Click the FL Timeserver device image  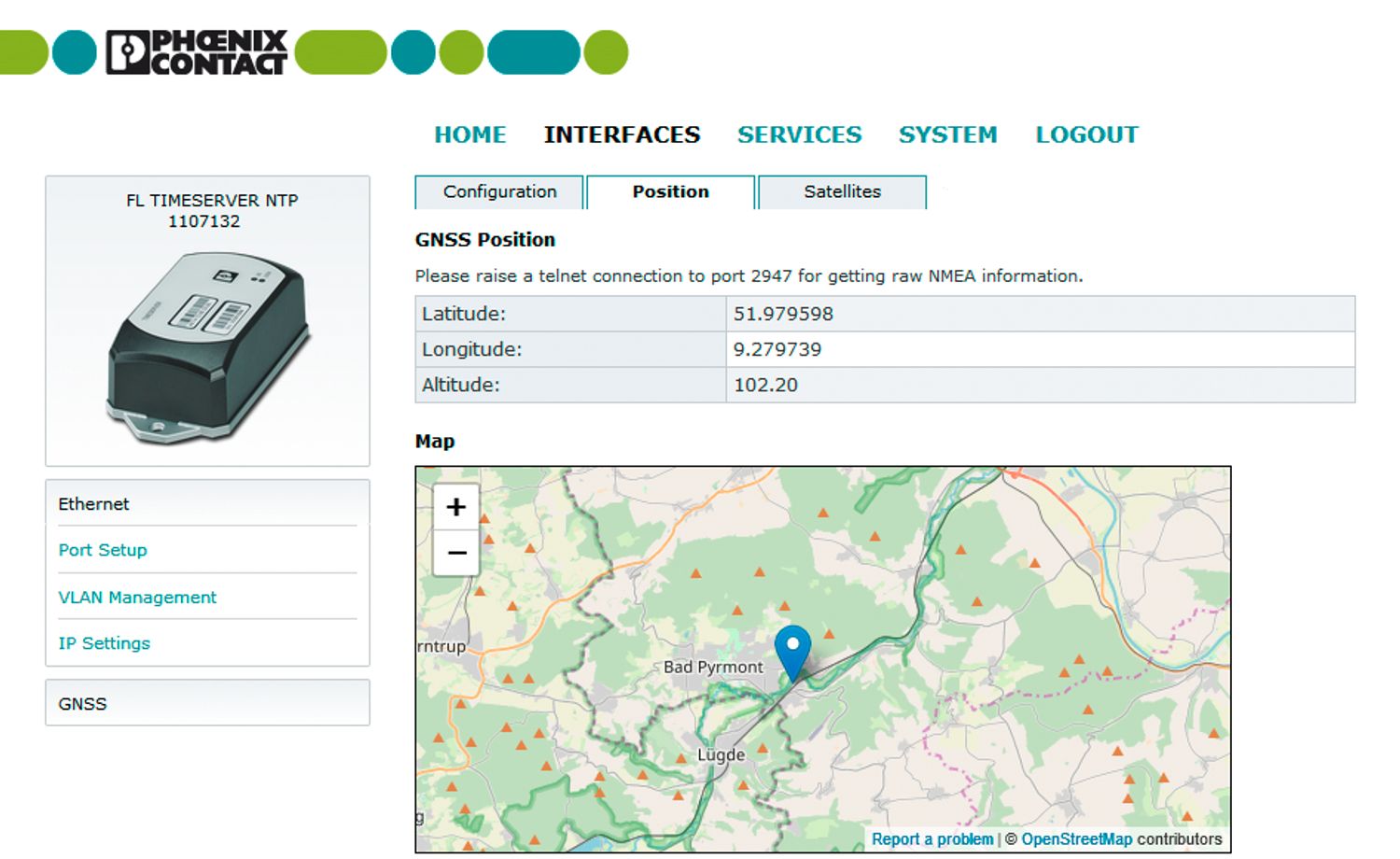tap(208, 346)
